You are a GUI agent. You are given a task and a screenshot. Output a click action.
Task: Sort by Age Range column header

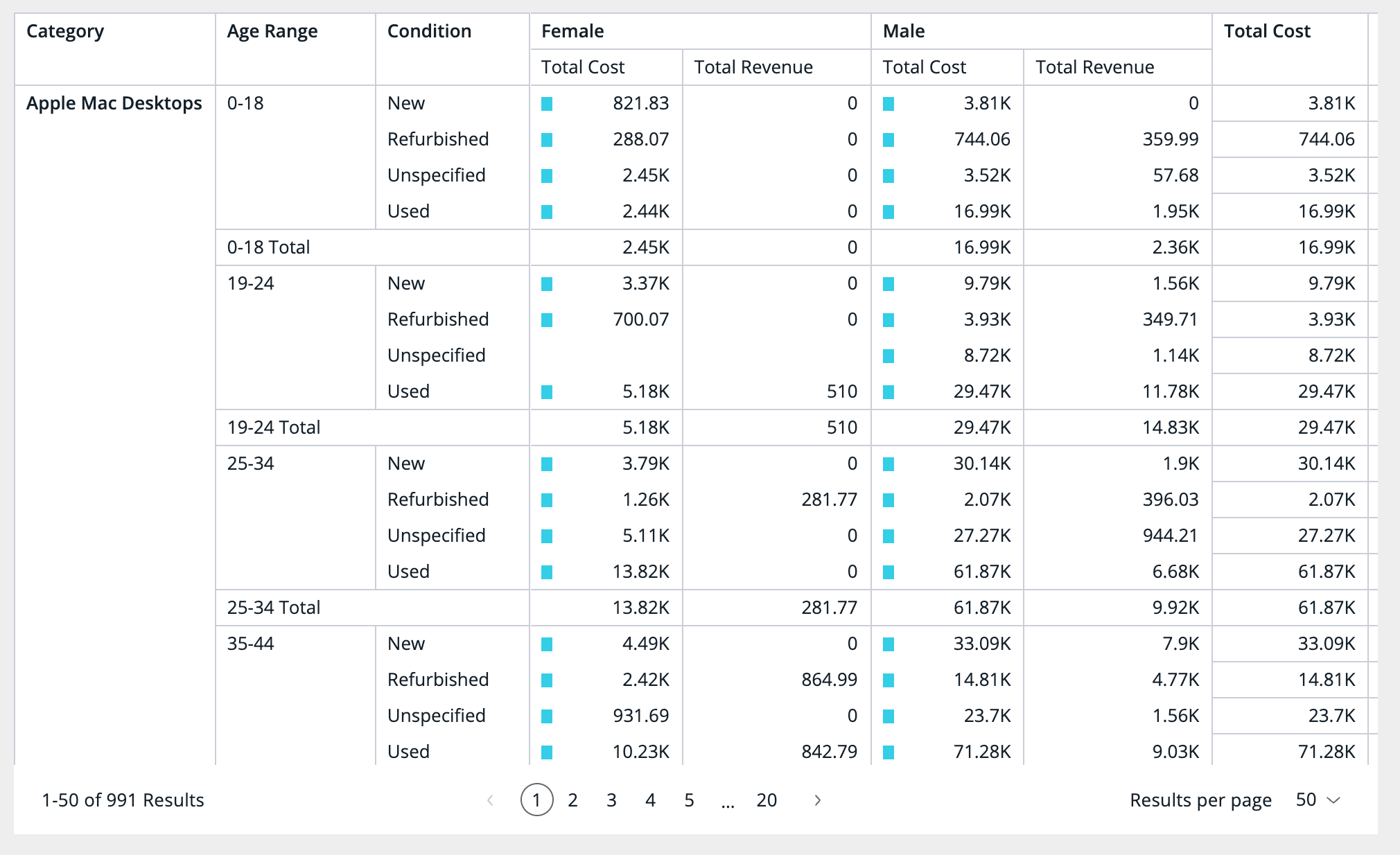click(272, 31)
